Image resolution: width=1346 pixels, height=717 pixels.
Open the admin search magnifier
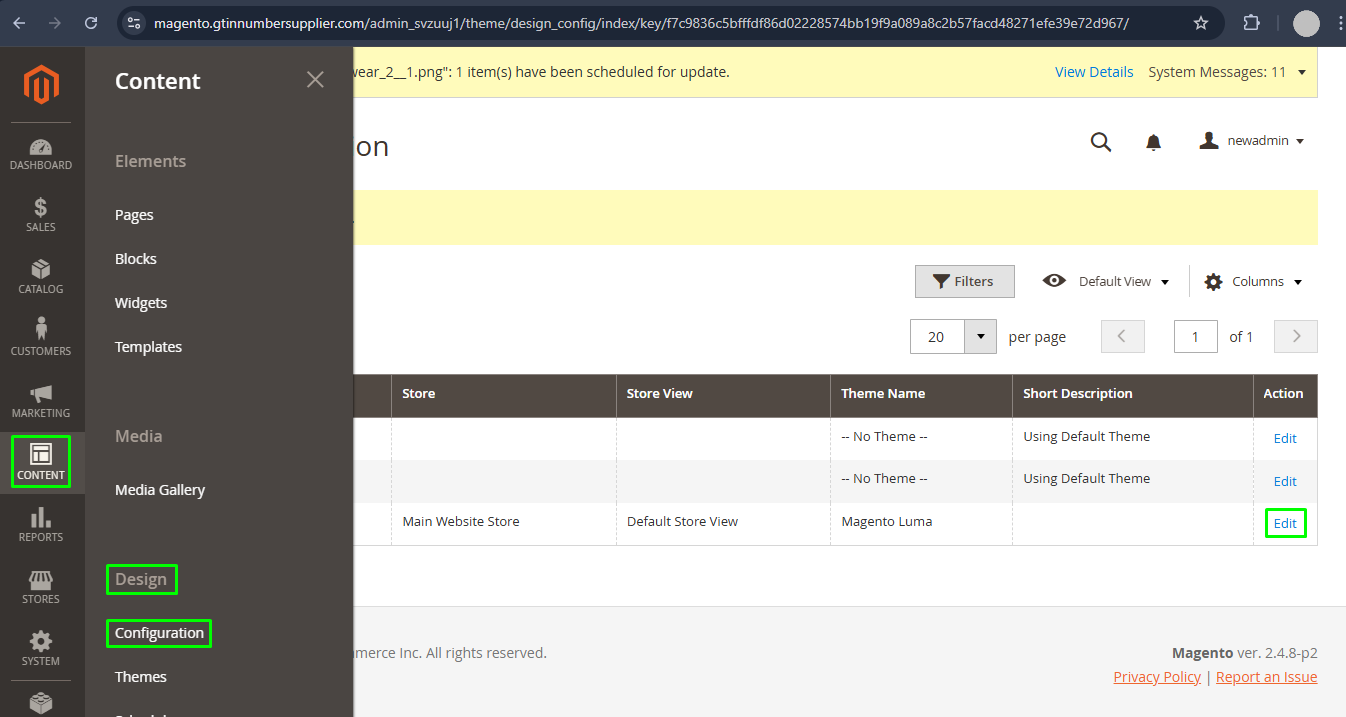1101,141
